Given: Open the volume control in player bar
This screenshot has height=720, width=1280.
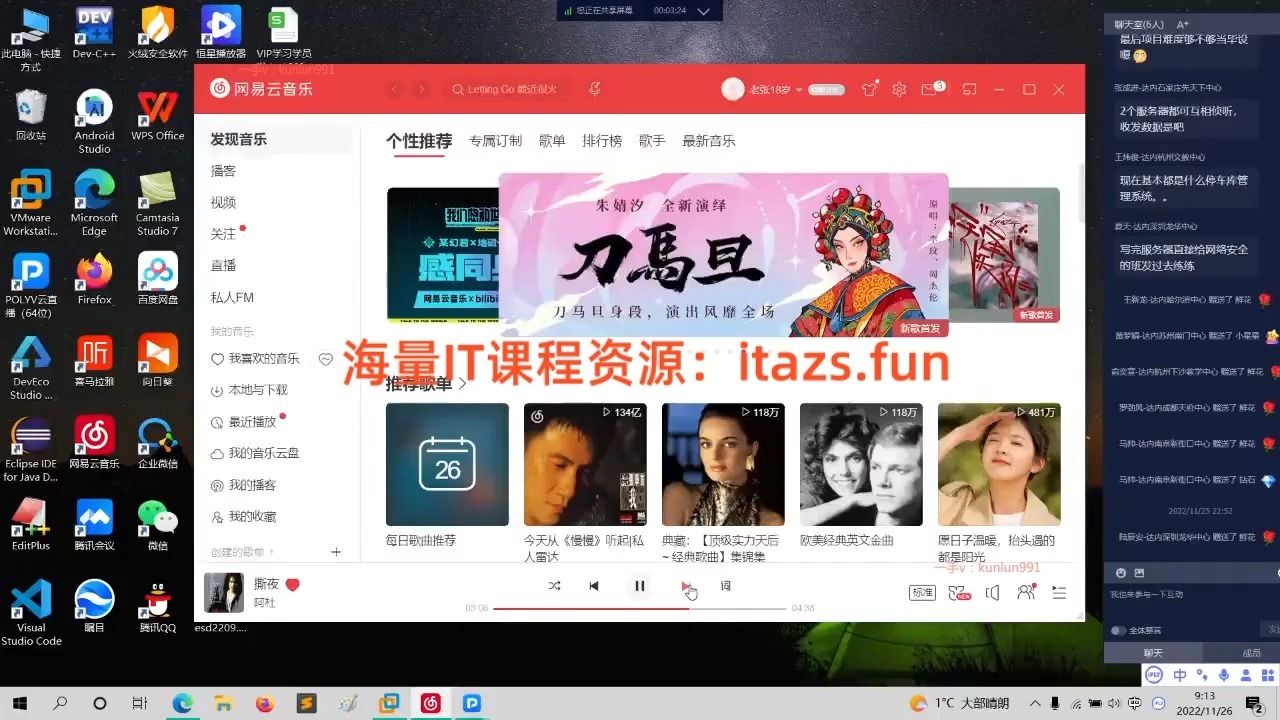Looking at the screenshot, I should [x=992, y=593].
